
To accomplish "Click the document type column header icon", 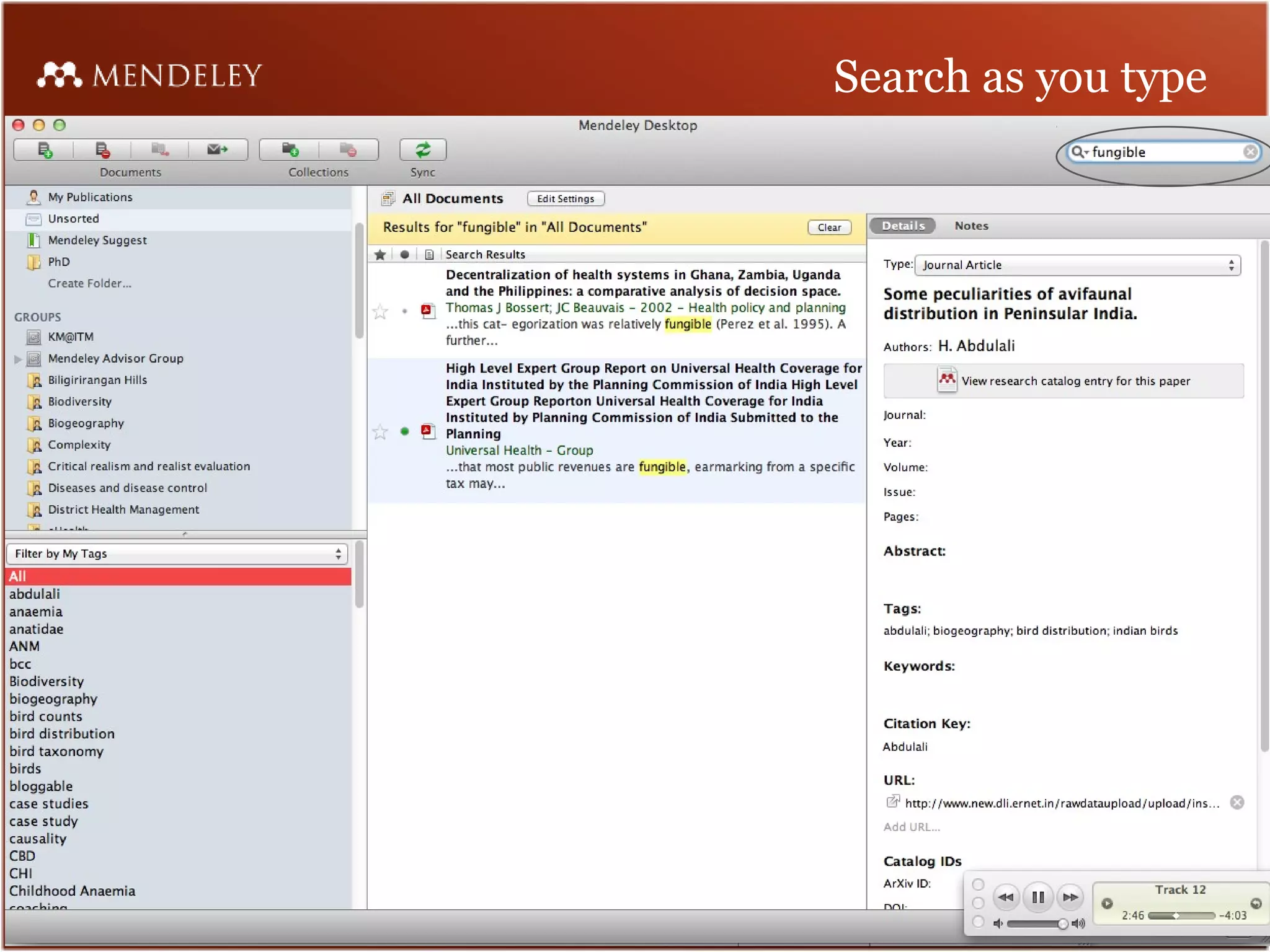I will pyautogui.click(x=429, y=255).
